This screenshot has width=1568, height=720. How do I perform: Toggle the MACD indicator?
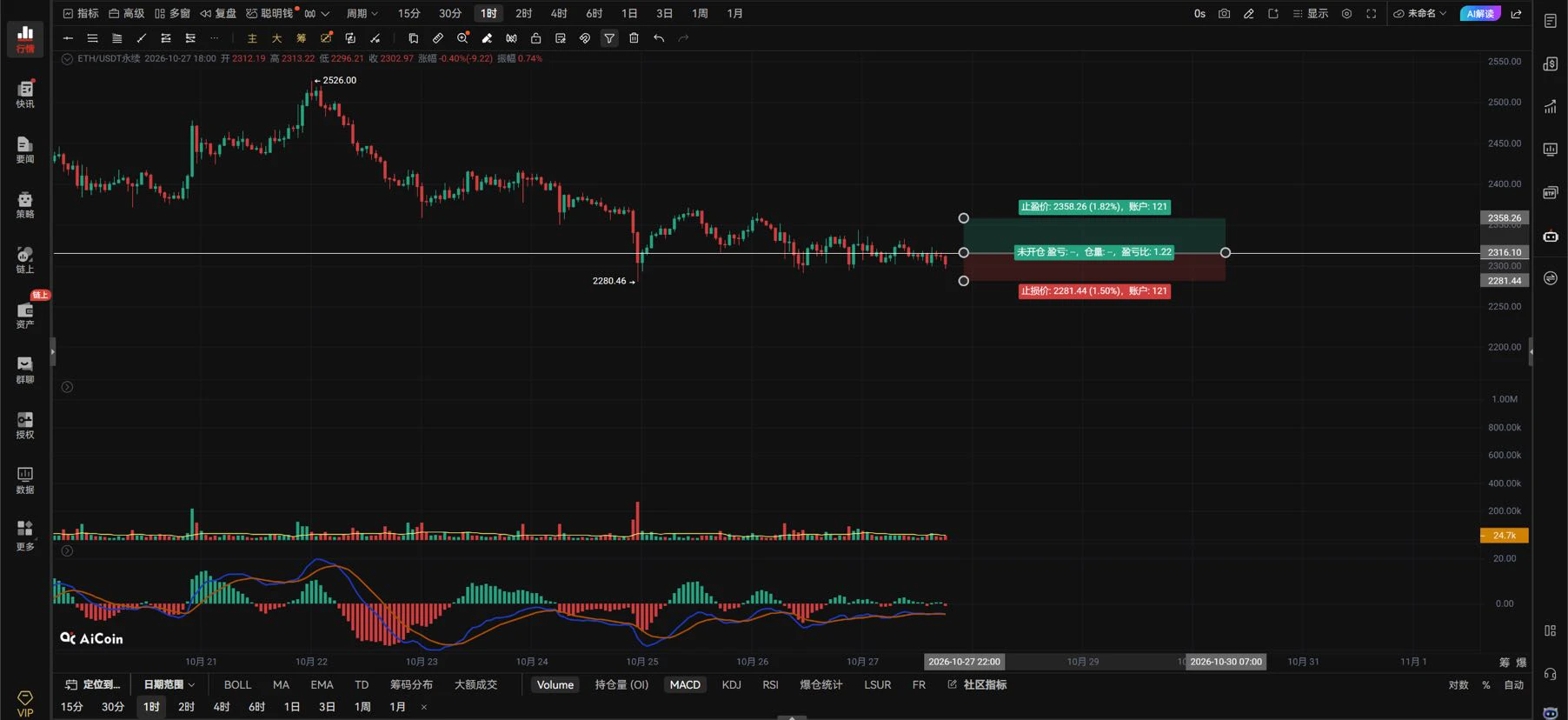tap(685, 685)
